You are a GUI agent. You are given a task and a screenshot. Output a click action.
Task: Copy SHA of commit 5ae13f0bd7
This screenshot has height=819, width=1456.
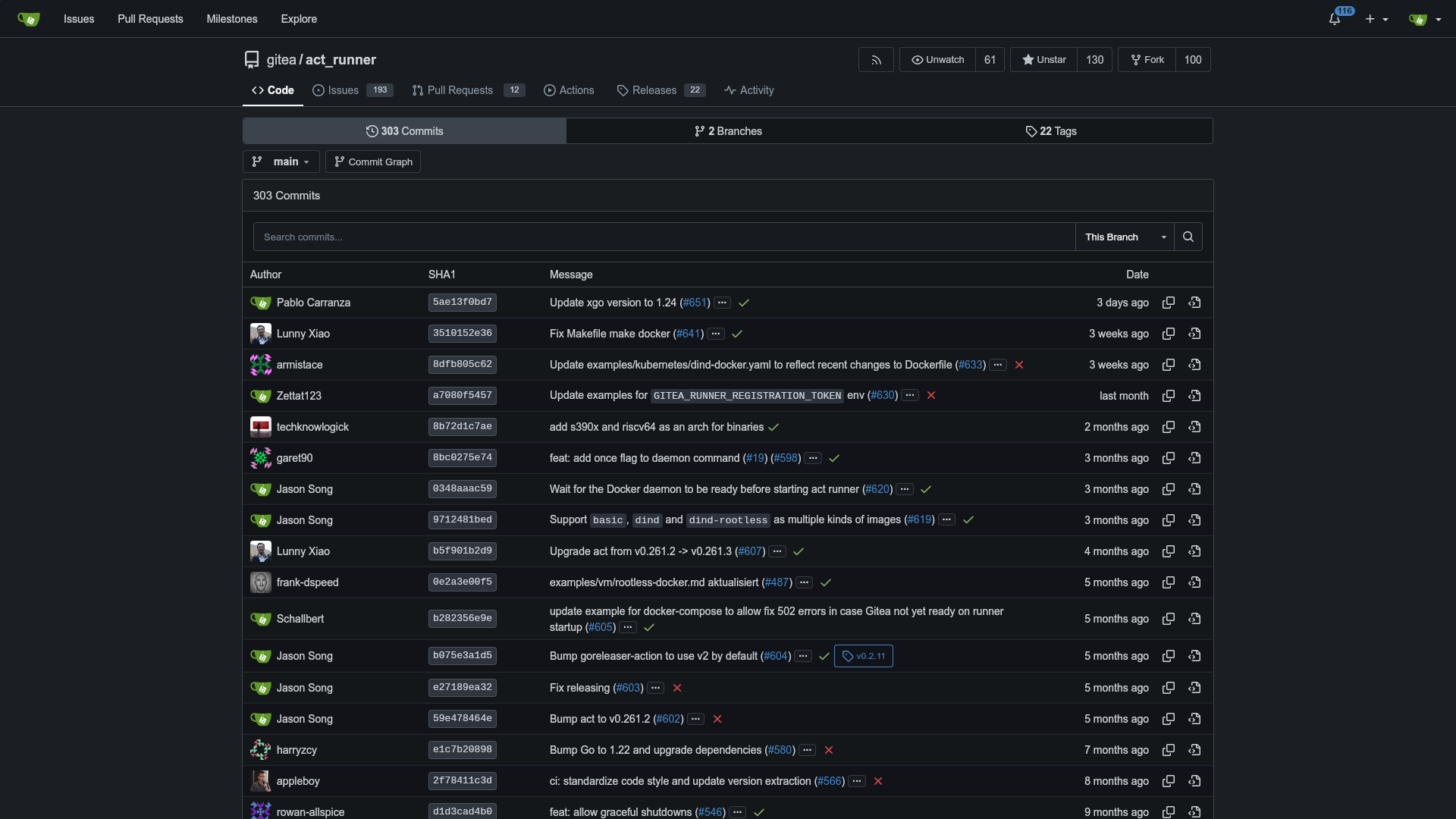coord(1169,303)
